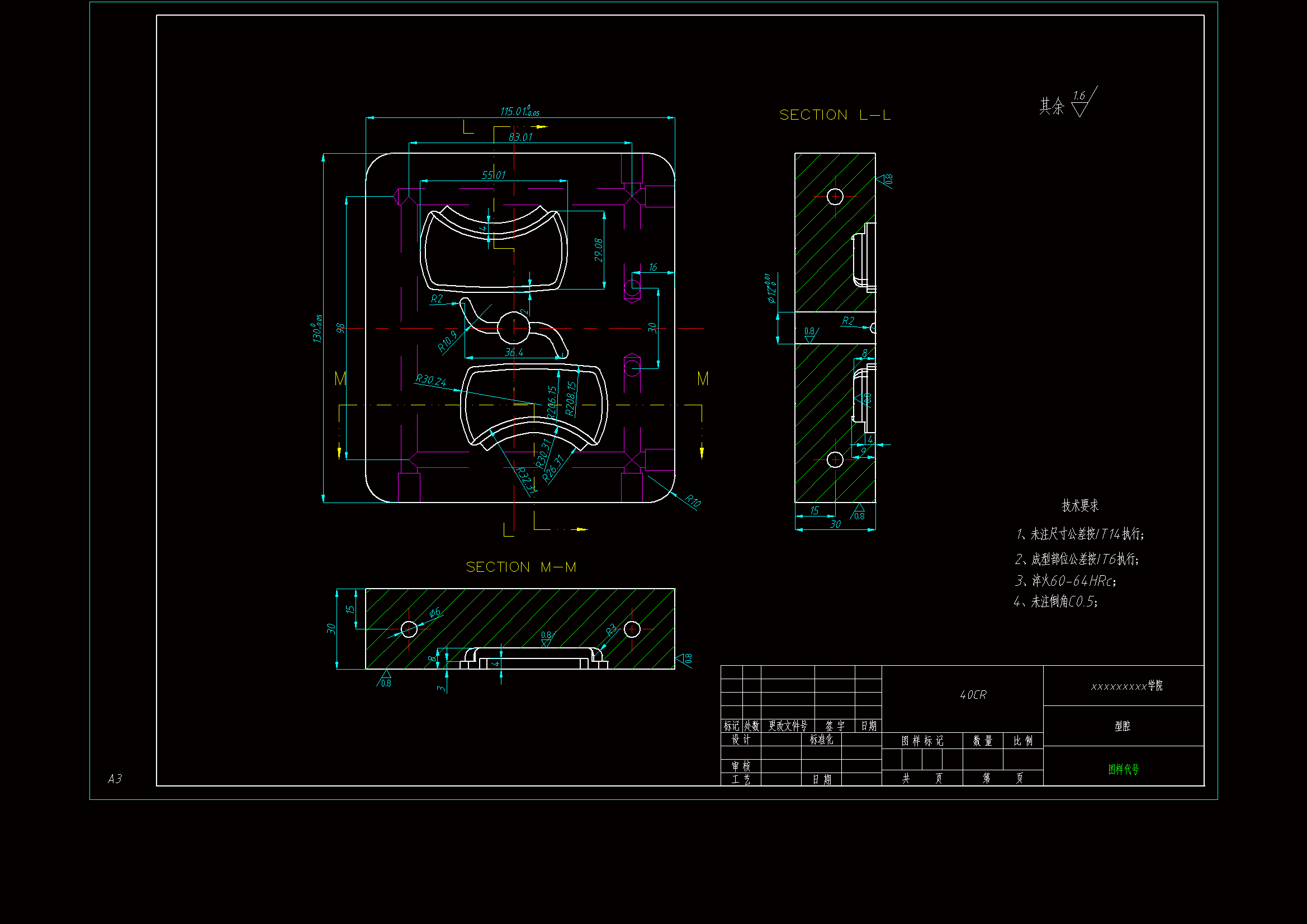Click the center sprue circle in plan view

coord(513,328)
